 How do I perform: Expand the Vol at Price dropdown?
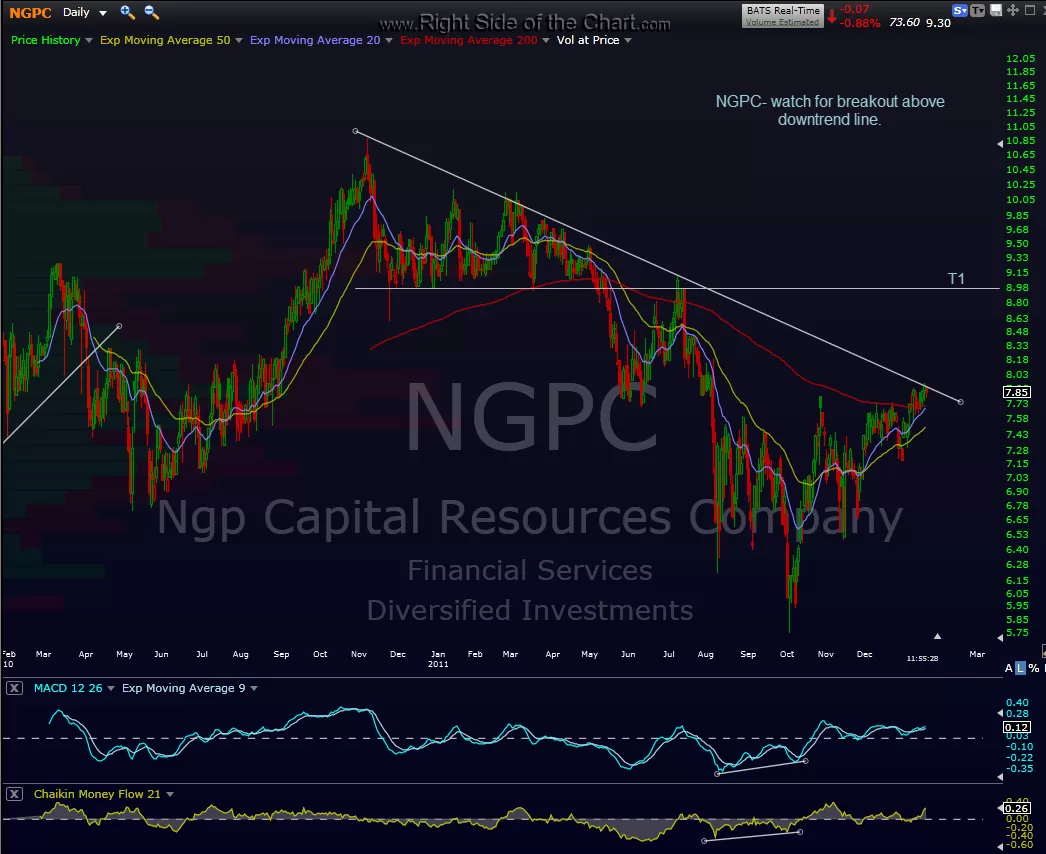pos(628,41)
